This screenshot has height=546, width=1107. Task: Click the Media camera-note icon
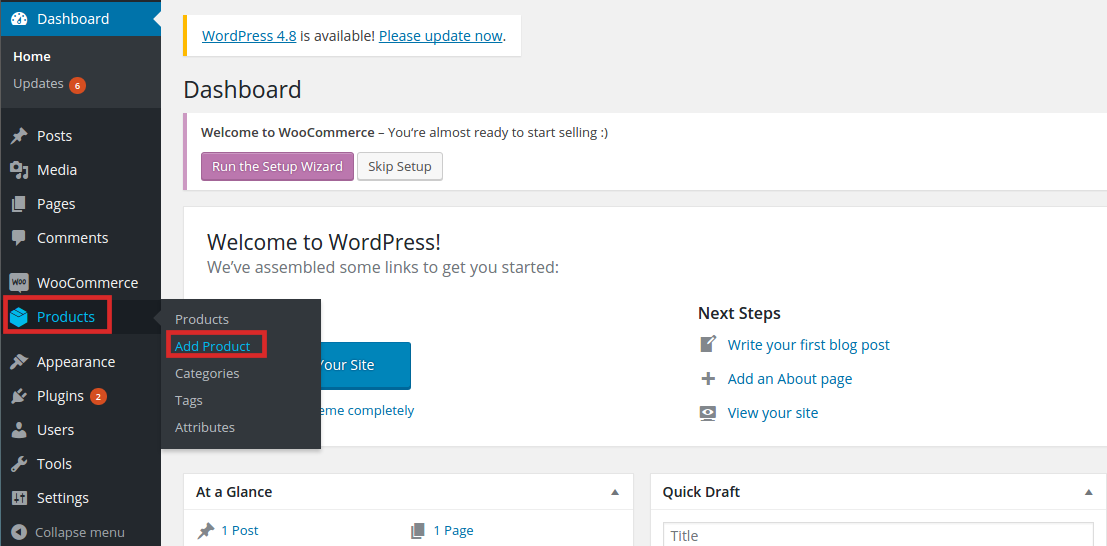tap(19, 170)
